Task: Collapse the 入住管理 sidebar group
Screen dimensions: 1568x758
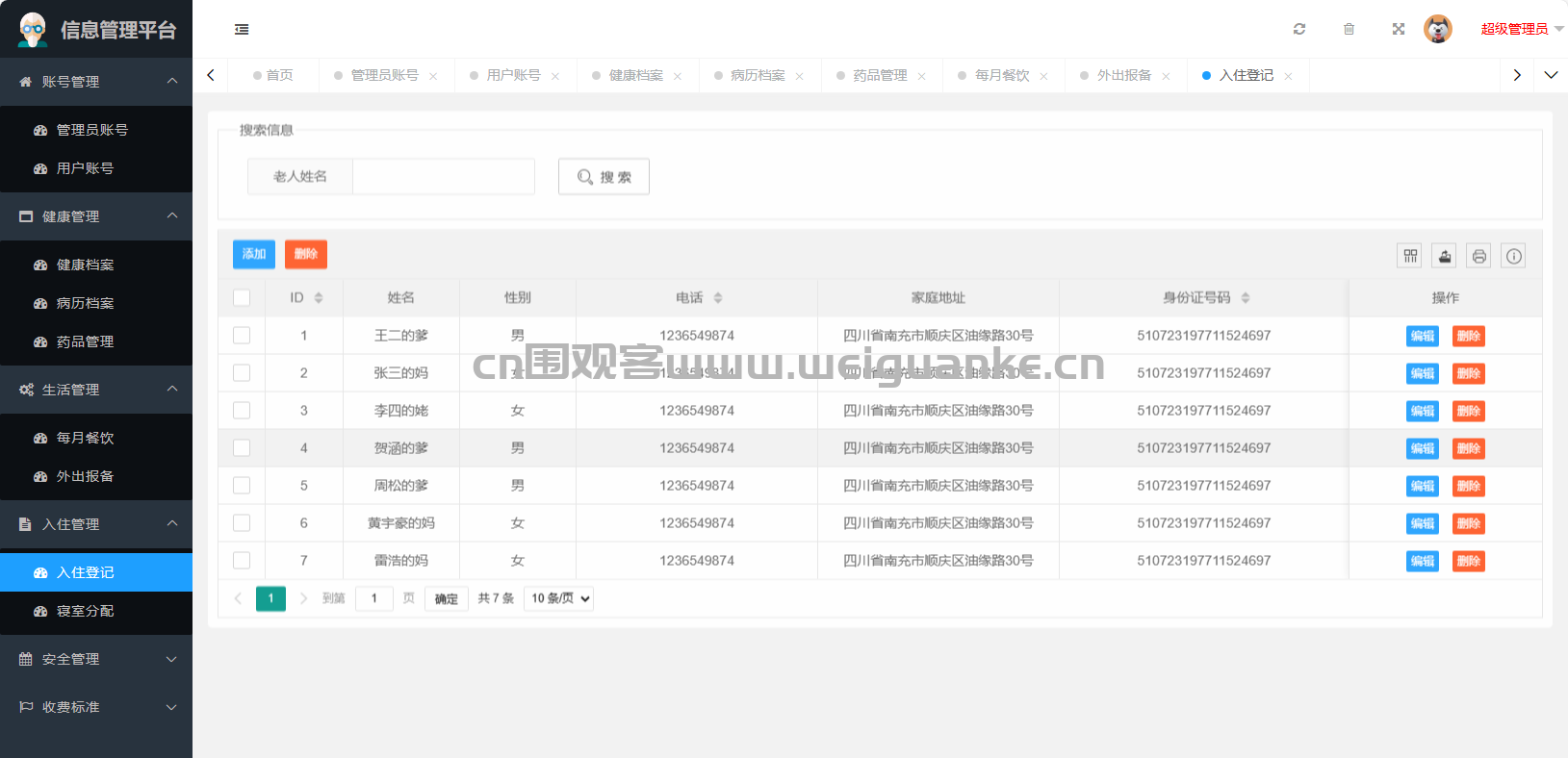Action: (x=96, y=524)
